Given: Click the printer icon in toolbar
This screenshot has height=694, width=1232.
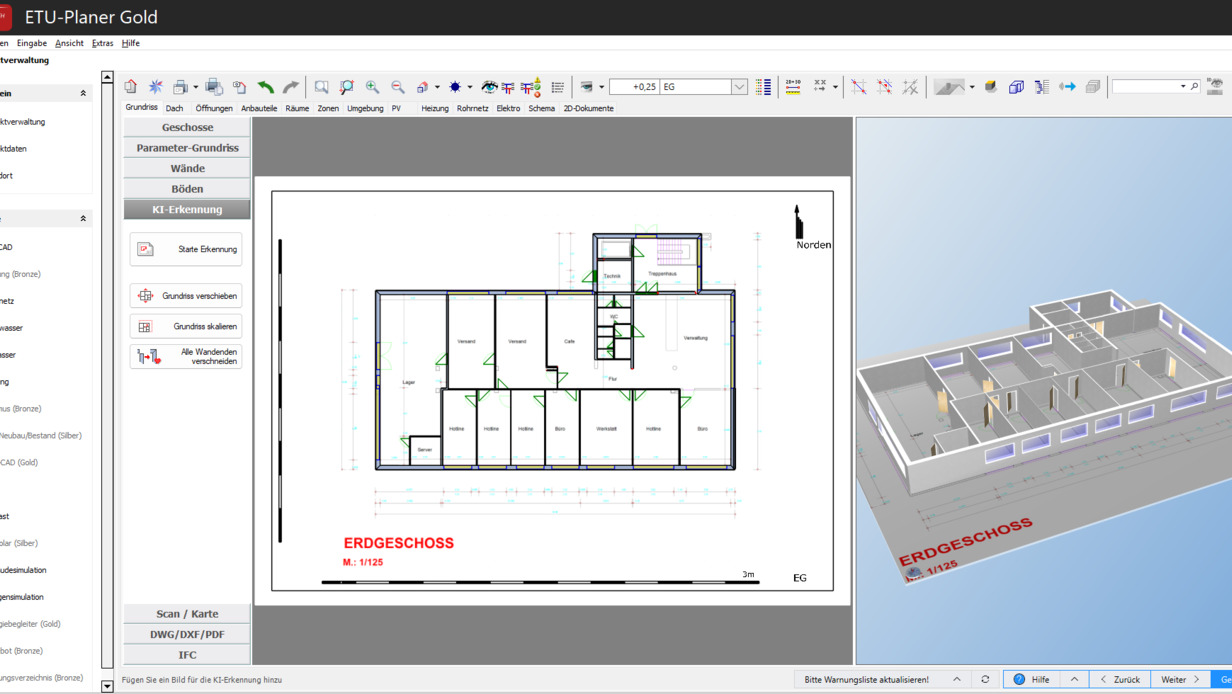Looking at the screenshot, I should click(180, 87).
